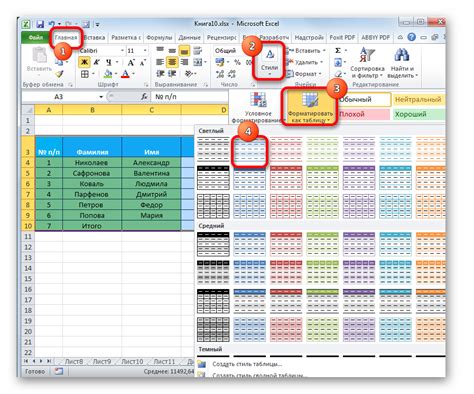Decrease font size with the small A icon
Screen dimensions: 474x394
coord(142,62)
